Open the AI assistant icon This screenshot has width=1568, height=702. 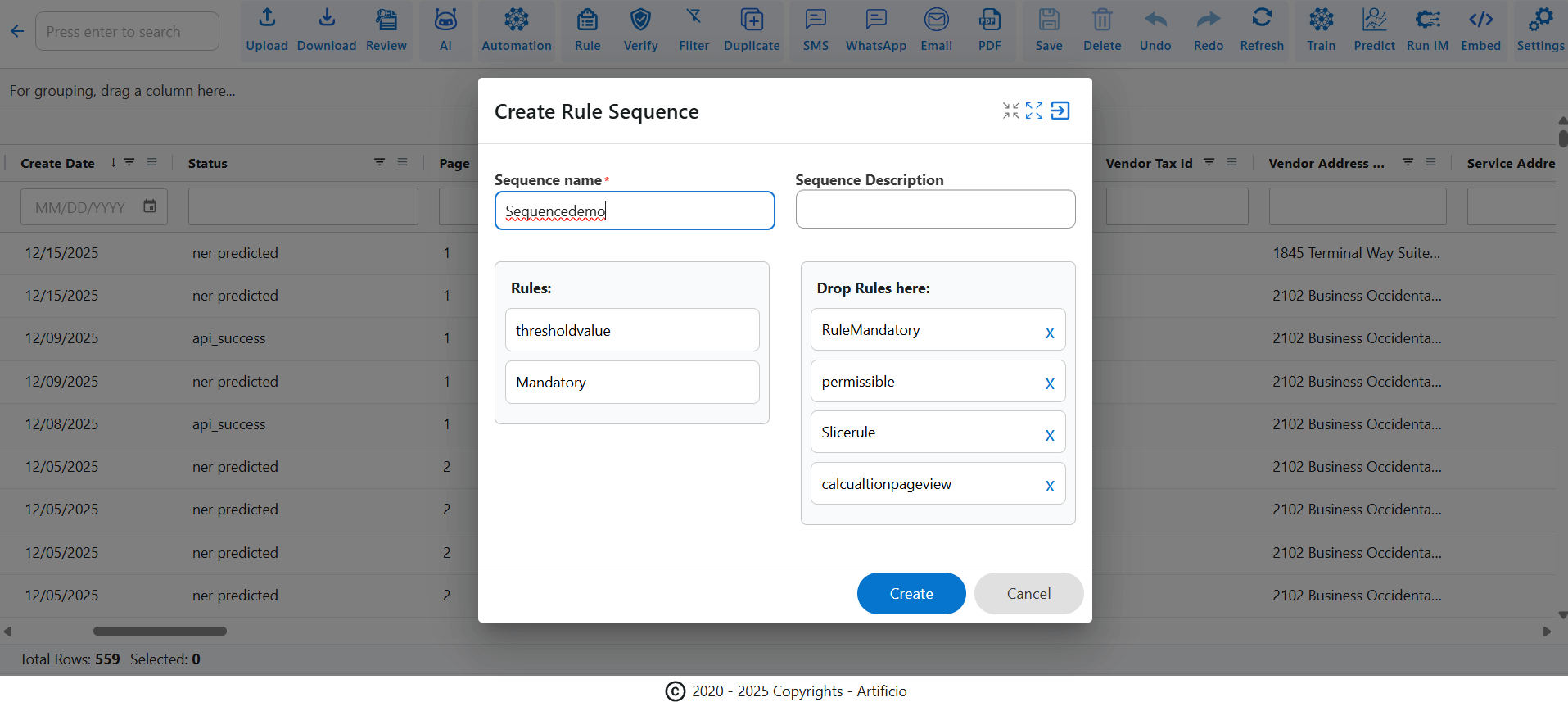[x=445, y=19]
